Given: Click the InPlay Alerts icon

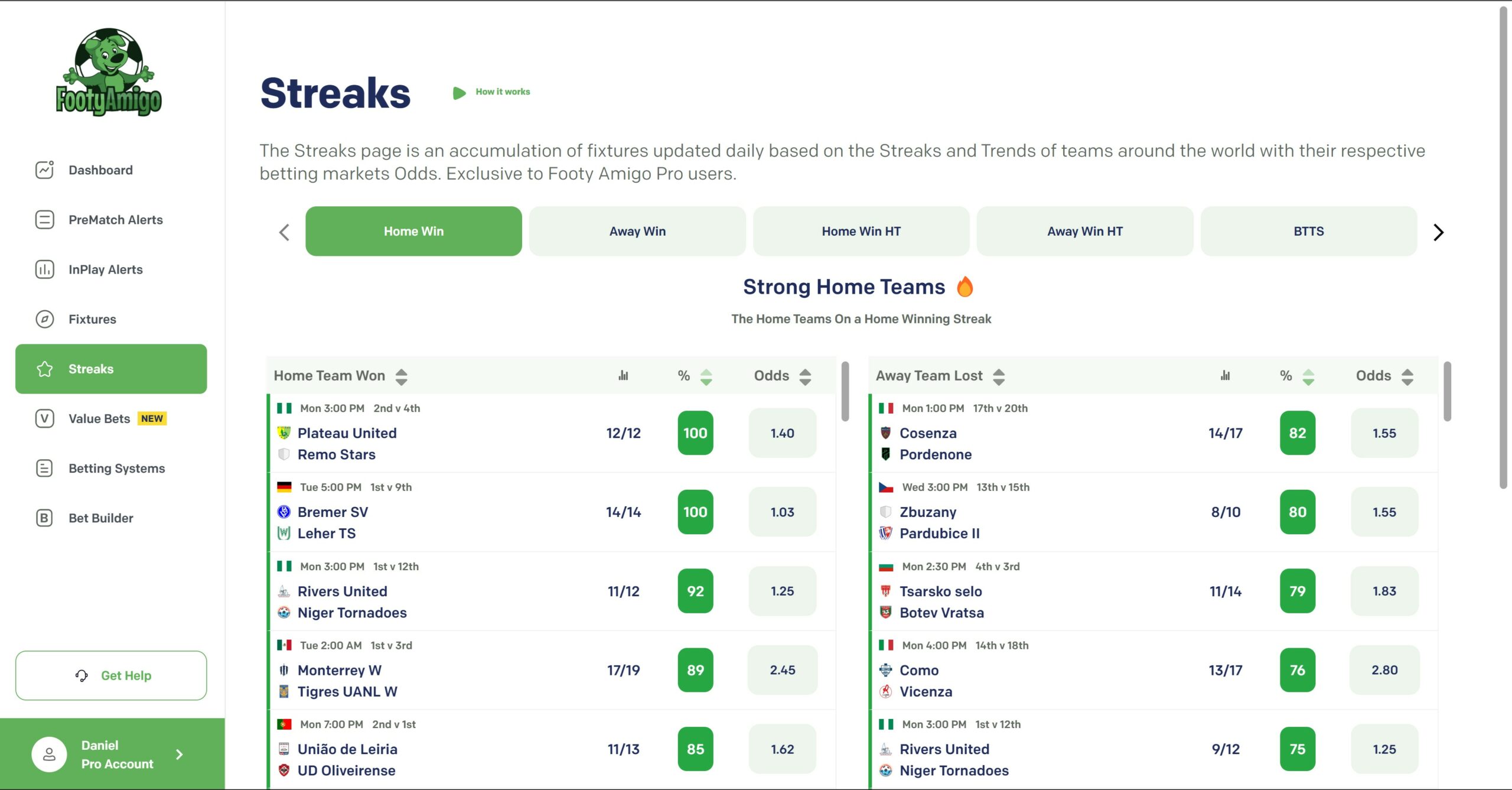Looking at the screenshot, I should tap(45, 269).
